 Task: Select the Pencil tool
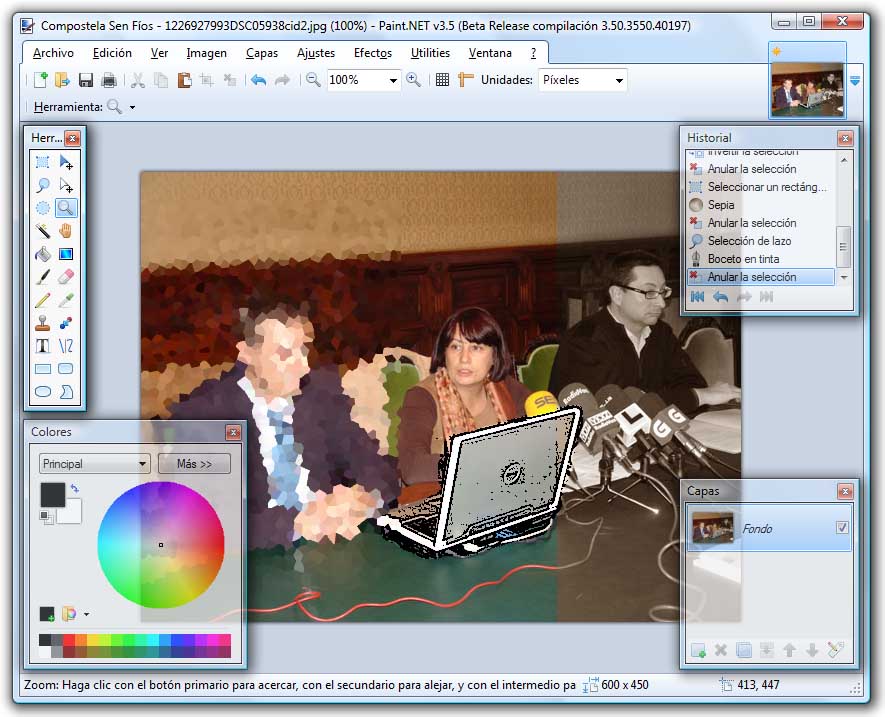pyautogui.click(x=43, y=300)
